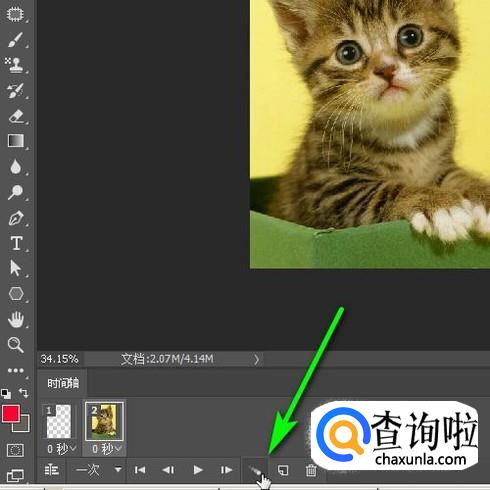This screenshot has width=490, height=490.
Task: Select the Brush tool
Action: (15, 40)
